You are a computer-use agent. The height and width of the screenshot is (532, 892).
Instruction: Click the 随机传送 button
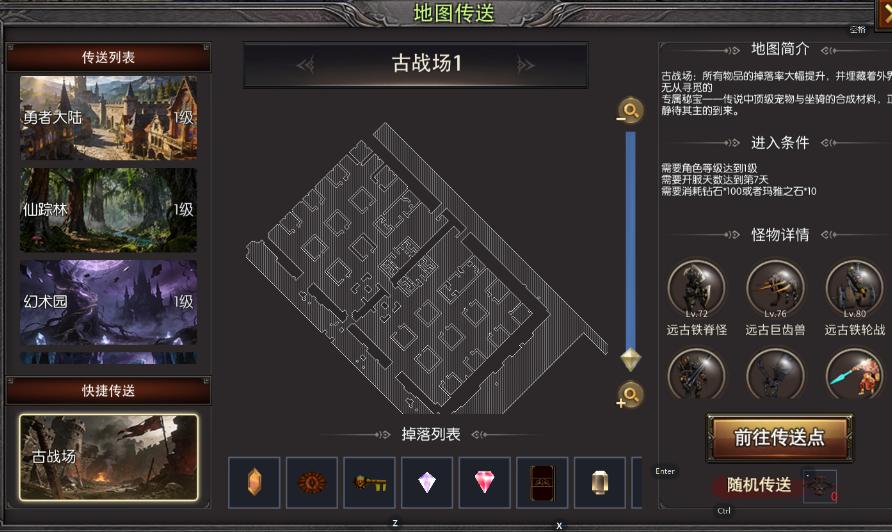click(758, 485)
